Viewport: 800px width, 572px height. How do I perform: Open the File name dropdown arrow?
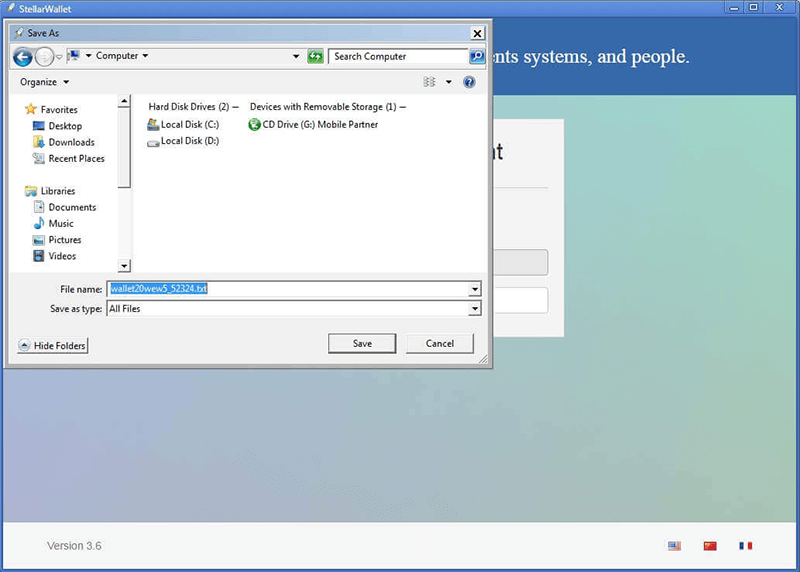[474, 289]
